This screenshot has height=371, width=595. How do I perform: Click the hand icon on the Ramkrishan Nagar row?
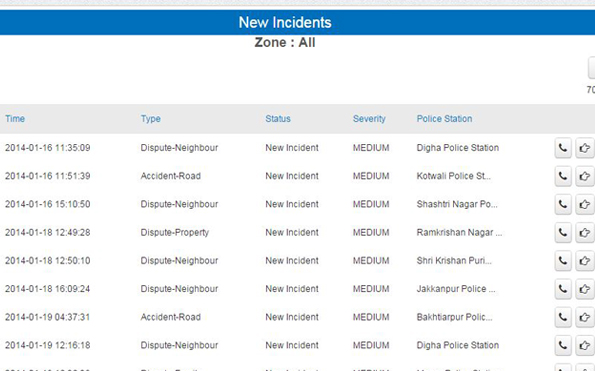pyautogui.click(x=585, y=233)
